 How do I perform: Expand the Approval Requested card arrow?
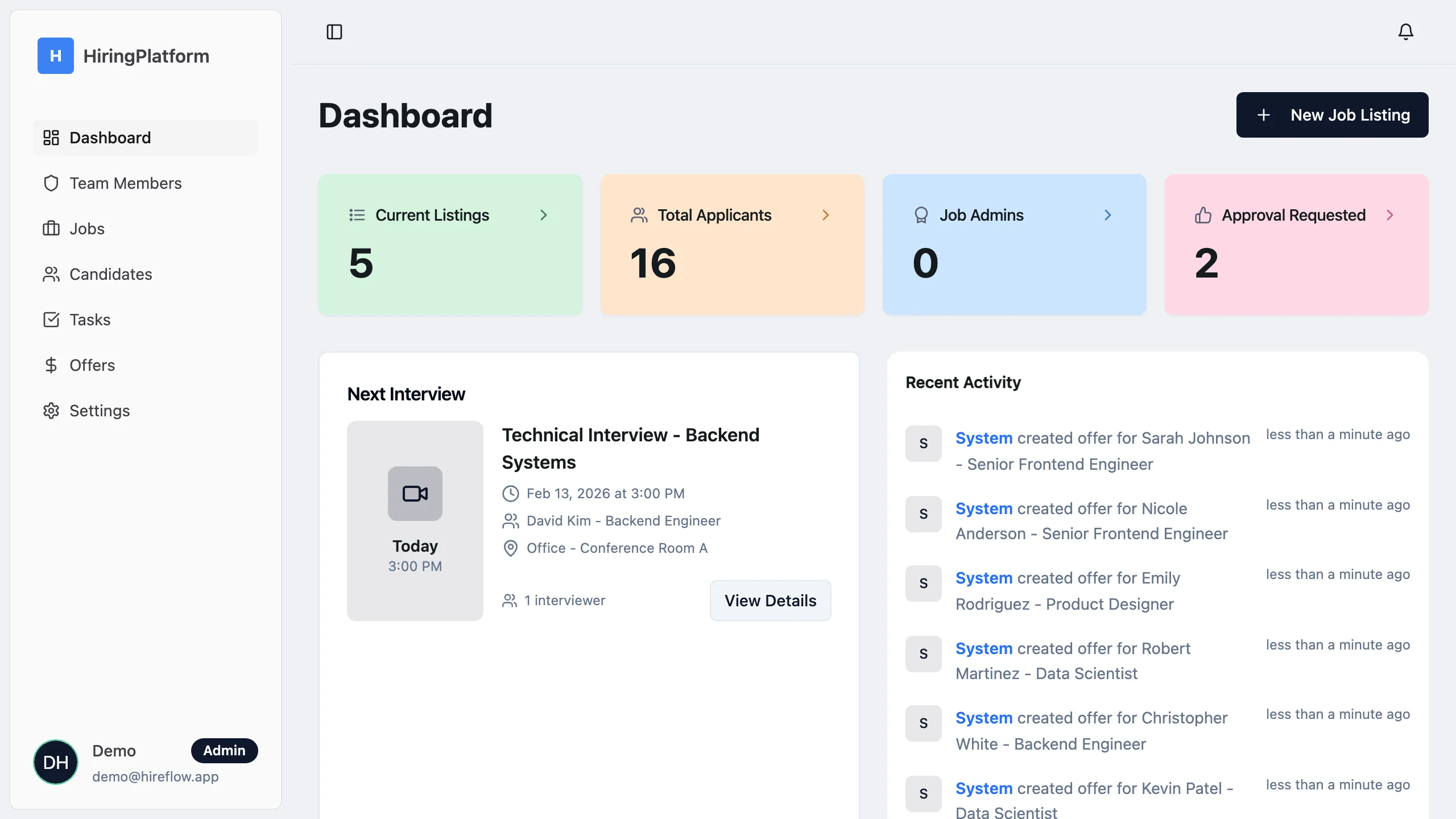tap(1390, 215)
